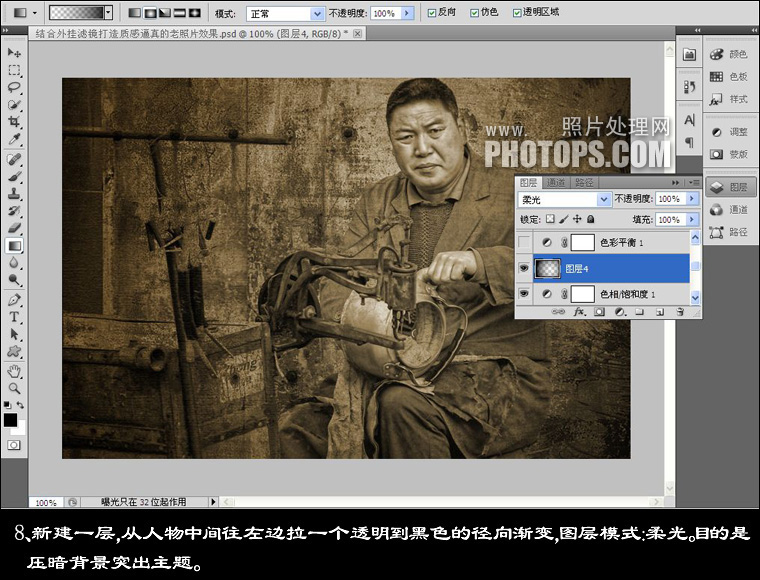Select the Rectangular Marquee tool

point(14,70)
